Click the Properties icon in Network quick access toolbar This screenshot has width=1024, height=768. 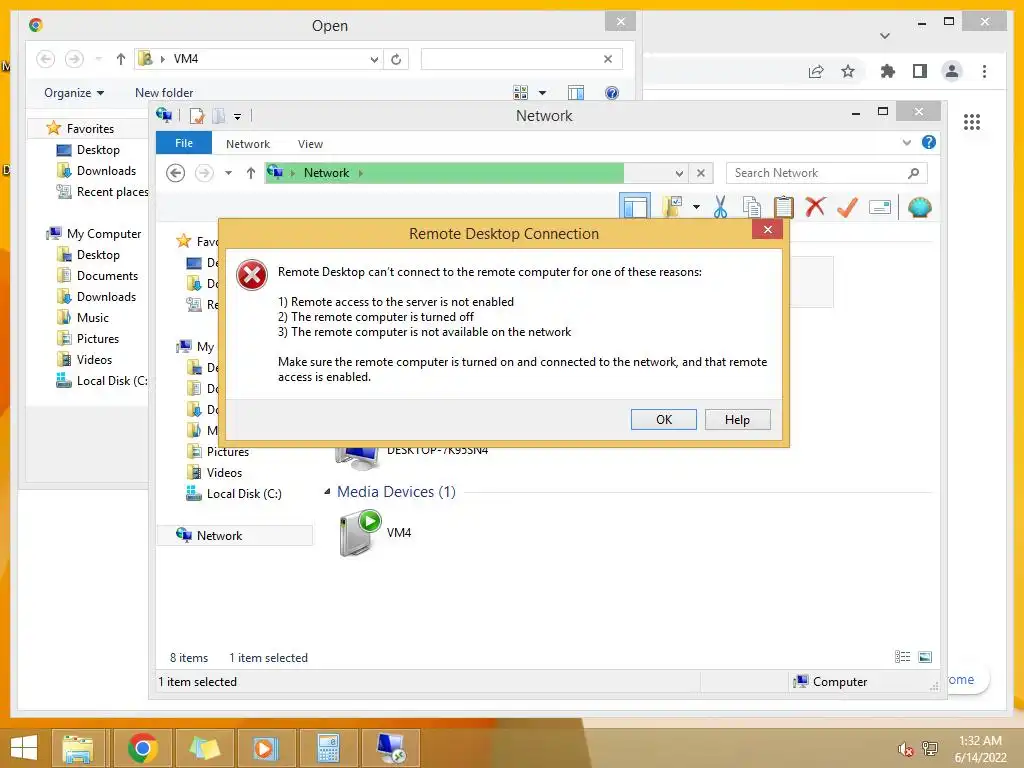[x=197, y=116]
